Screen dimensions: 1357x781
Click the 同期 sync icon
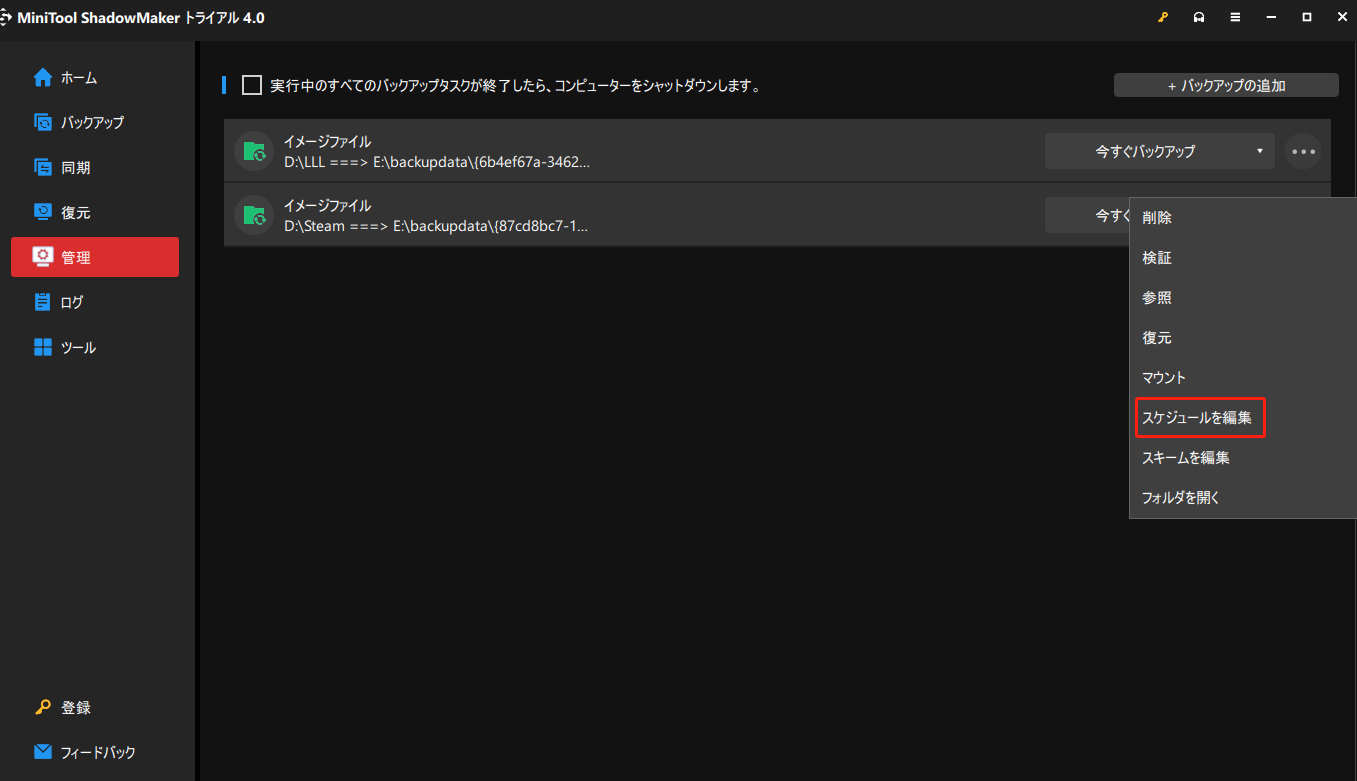42,167
